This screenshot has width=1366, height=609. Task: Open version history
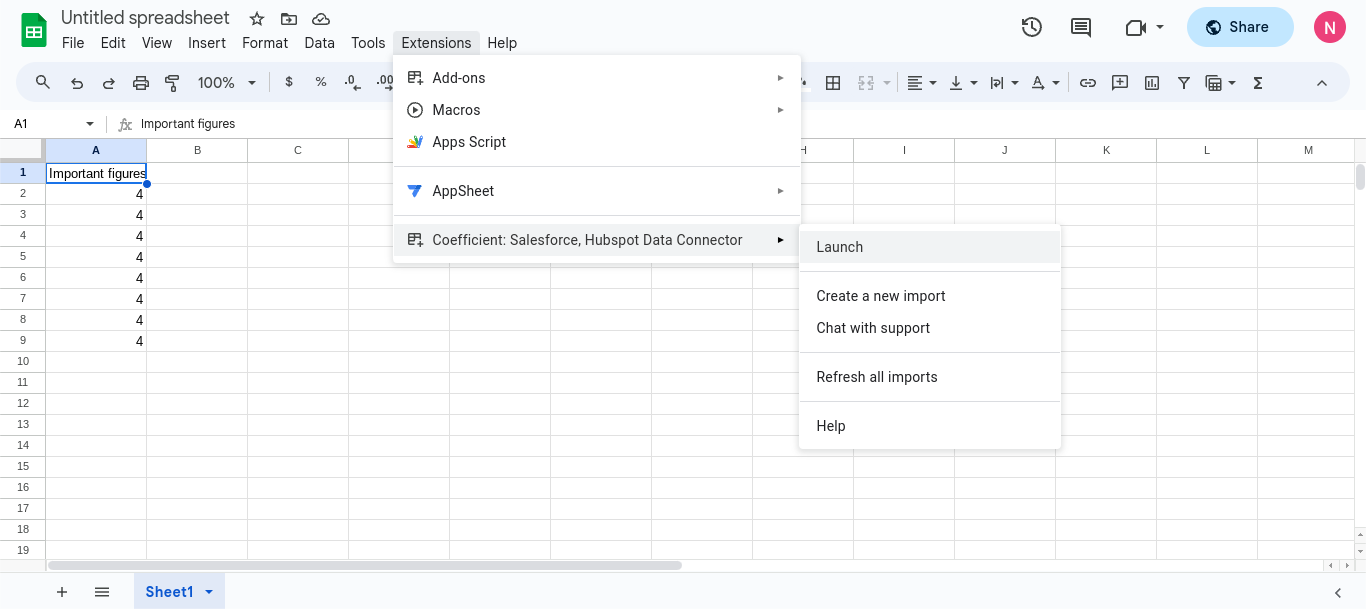pyautogui.click(x=1031, y=27)
